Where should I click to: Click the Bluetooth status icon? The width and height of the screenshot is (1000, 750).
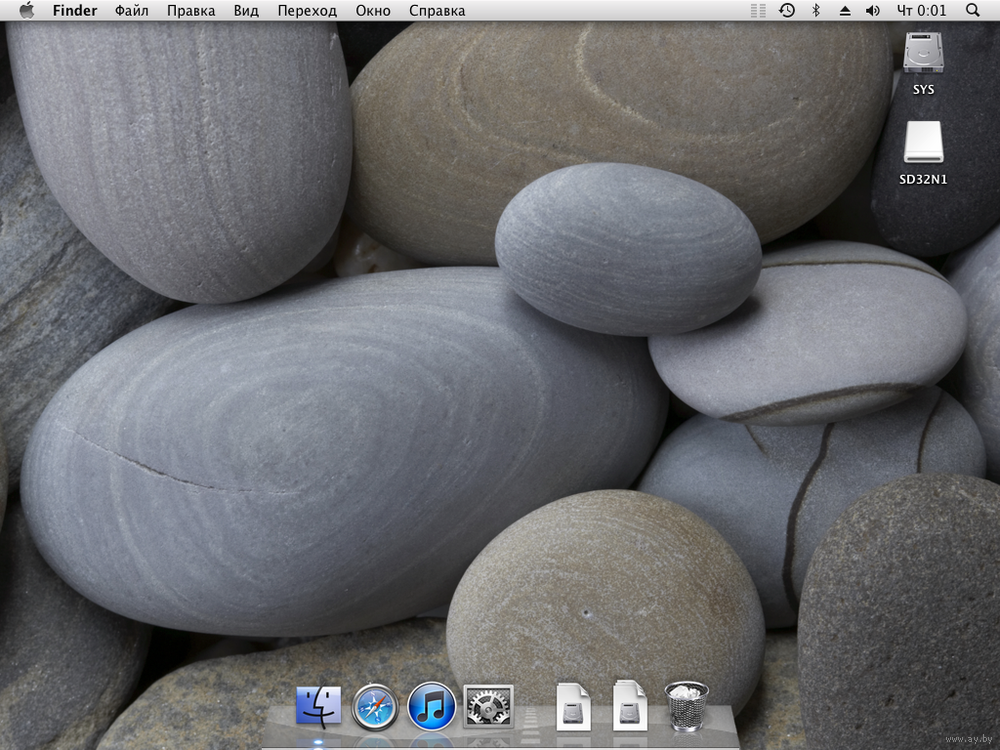click(x=816, y=10)
